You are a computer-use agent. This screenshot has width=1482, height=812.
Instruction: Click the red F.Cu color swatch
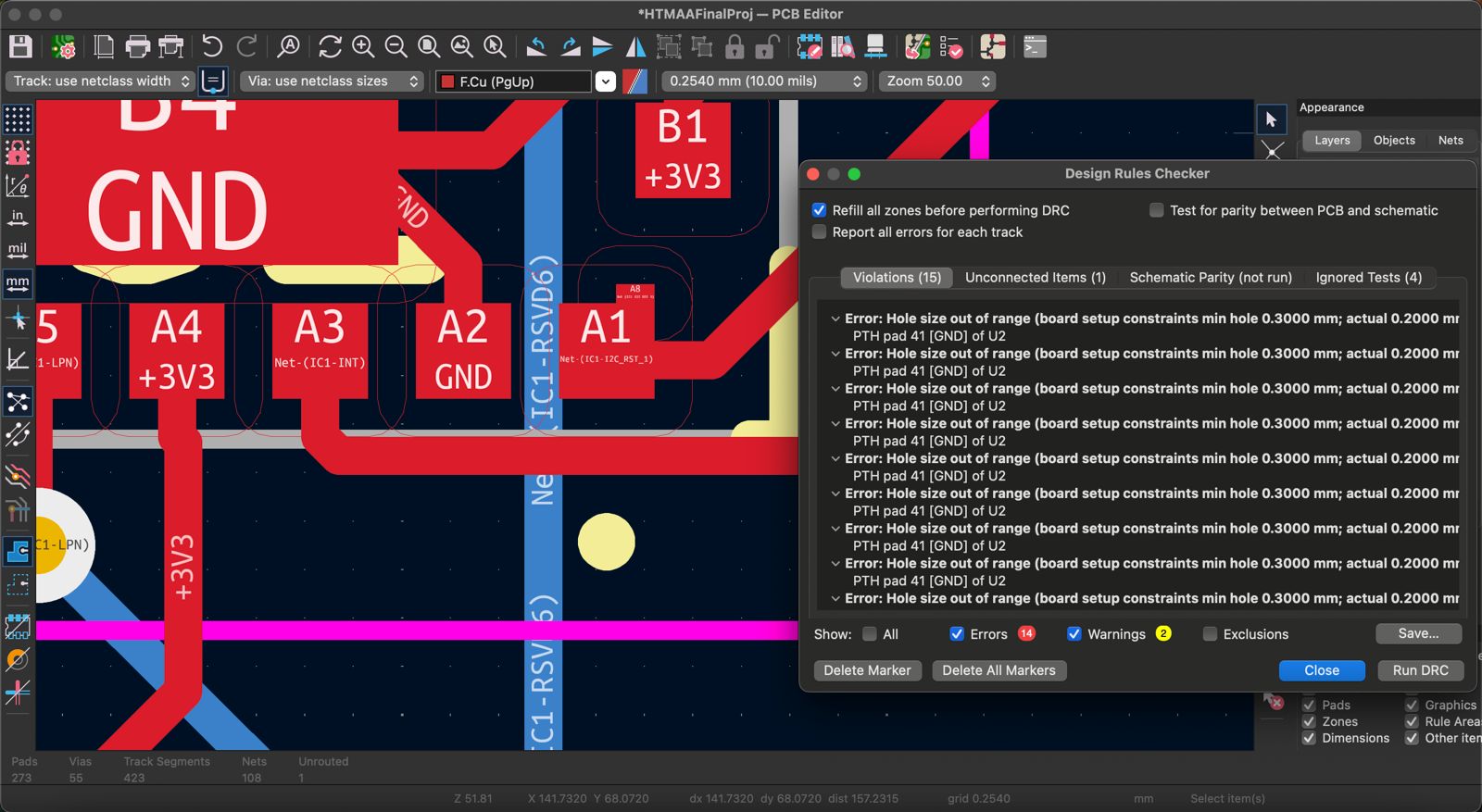pos(448,81)
